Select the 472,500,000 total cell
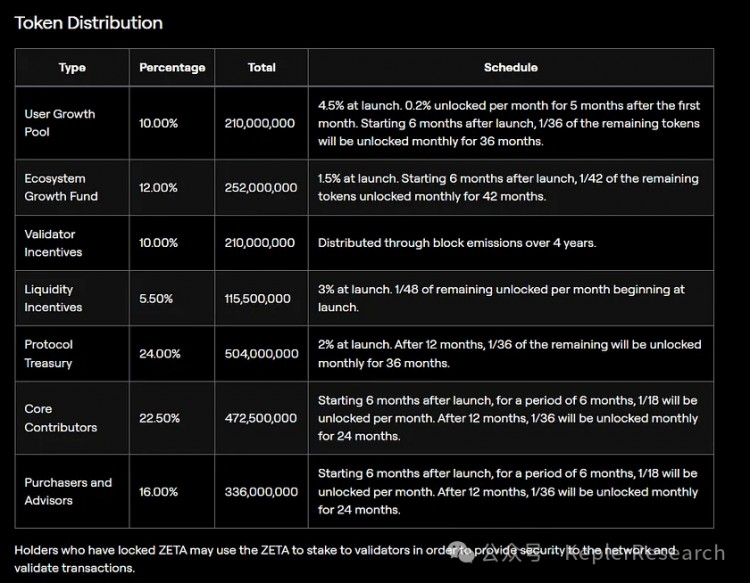750x583 pixels. [262, 418]
